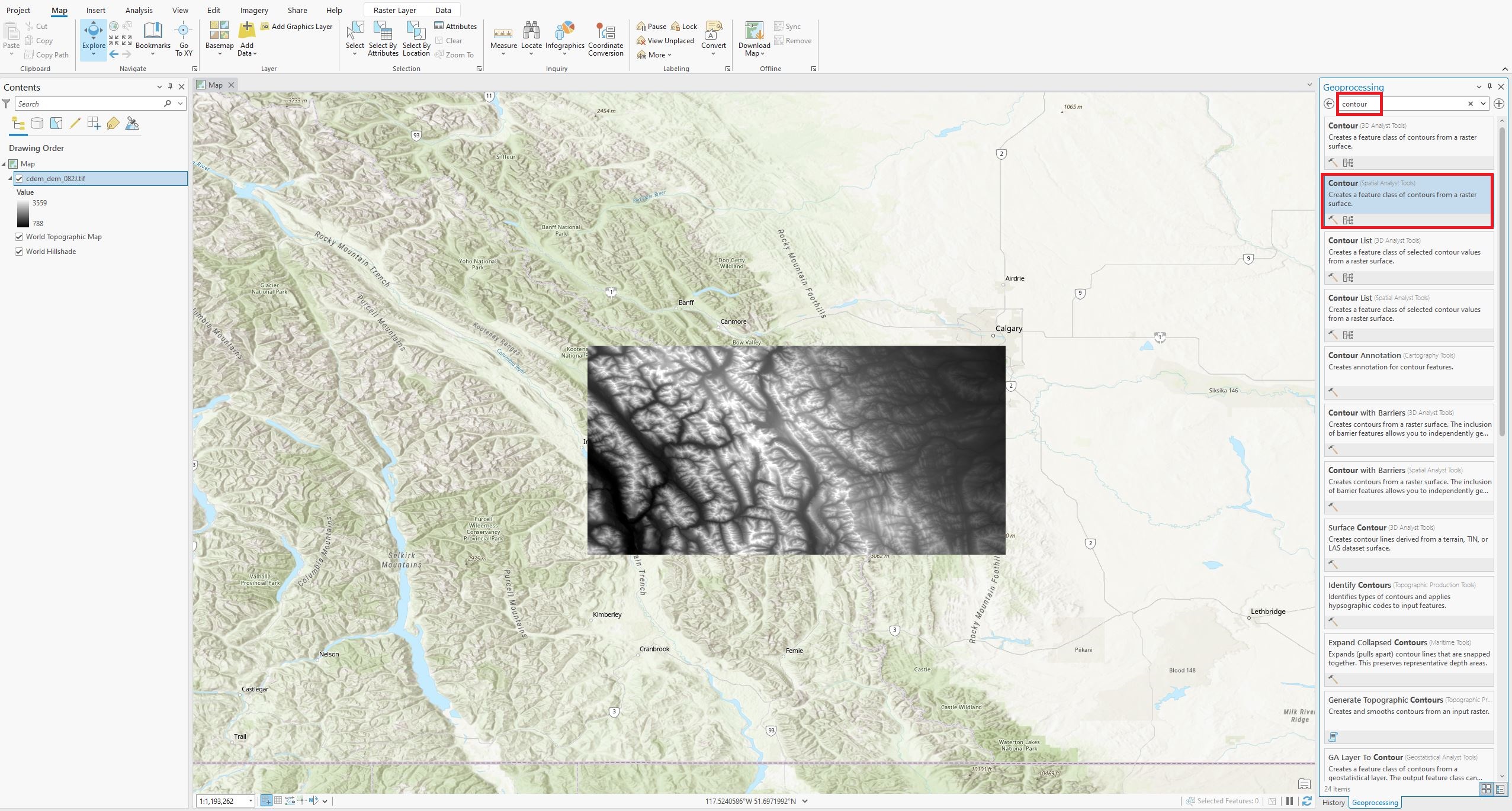
Task: Uncheck World Topographic Map layer
Action: tap(19, 237)
